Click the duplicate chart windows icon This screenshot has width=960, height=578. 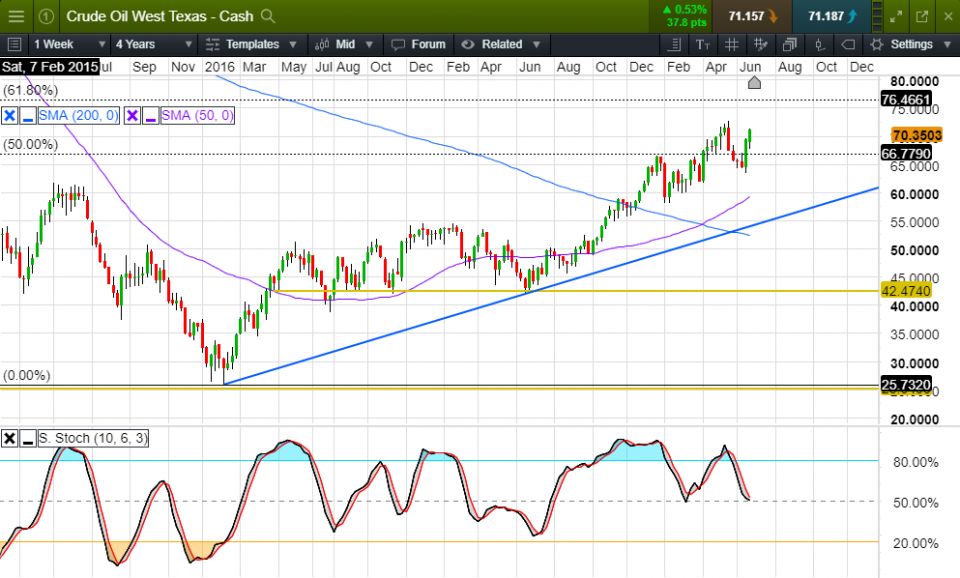tap(790, 44)
